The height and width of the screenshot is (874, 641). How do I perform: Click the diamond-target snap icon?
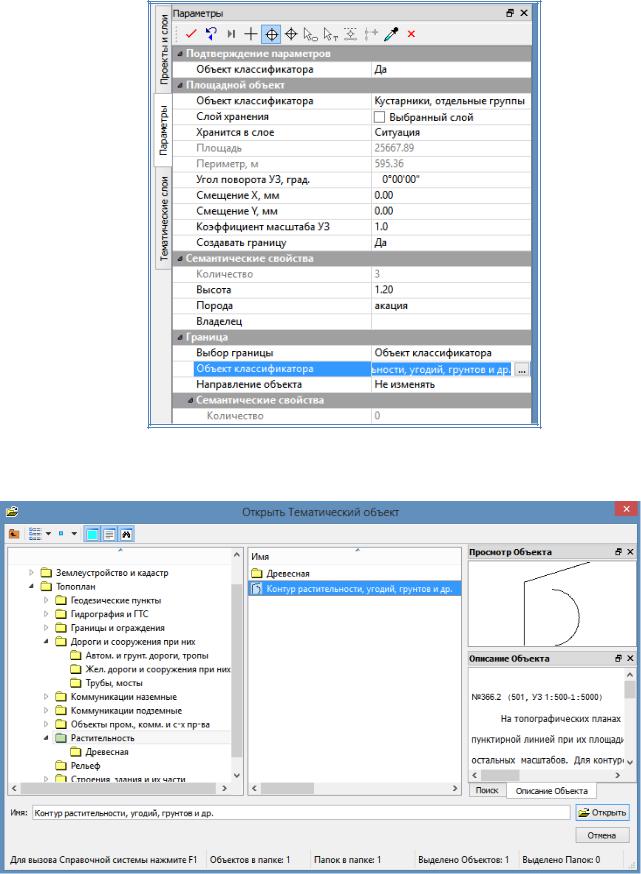click(x=291, y=34)
